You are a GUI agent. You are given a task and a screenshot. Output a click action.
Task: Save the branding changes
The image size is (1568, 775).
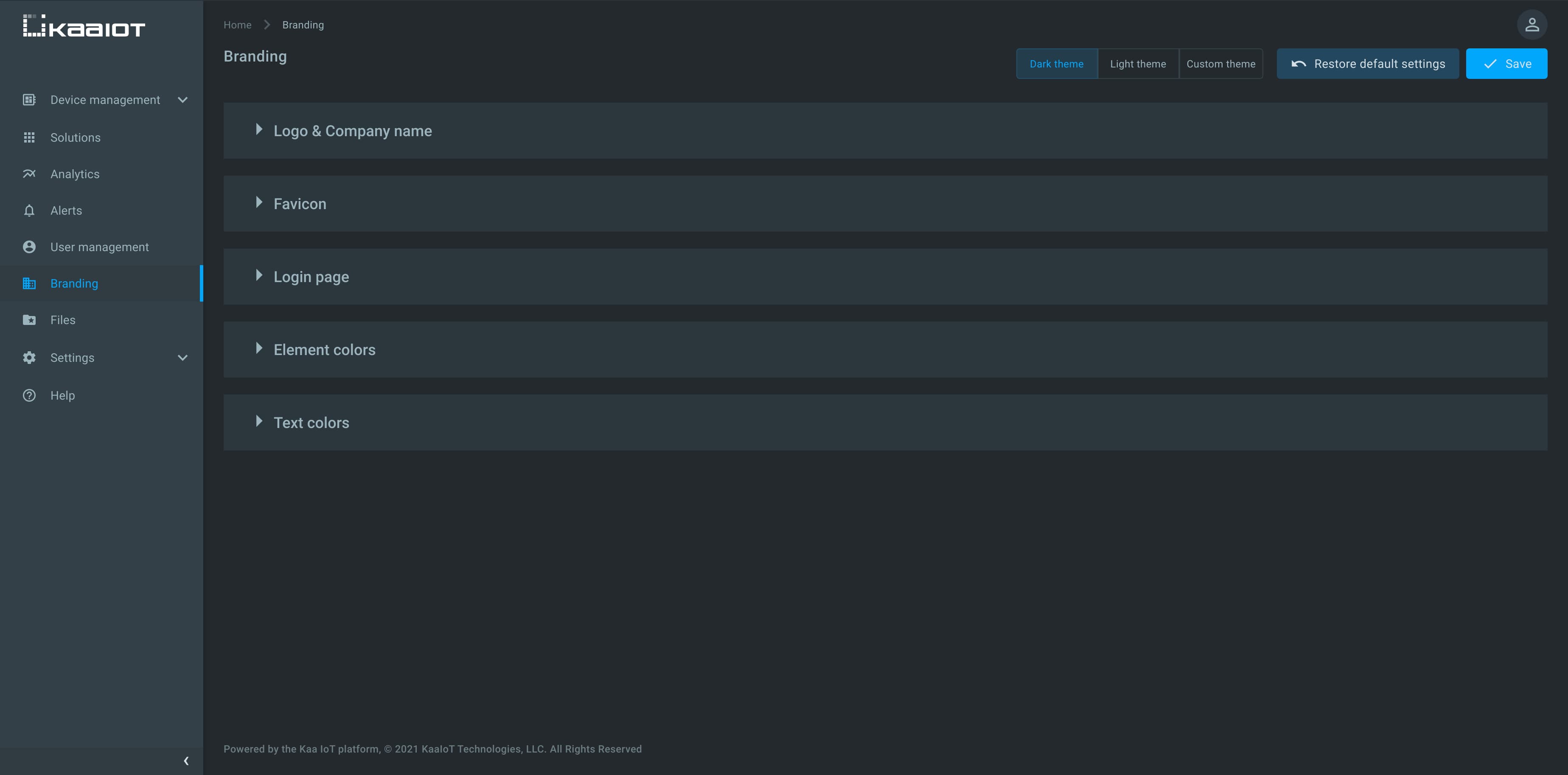point(1506,64)
